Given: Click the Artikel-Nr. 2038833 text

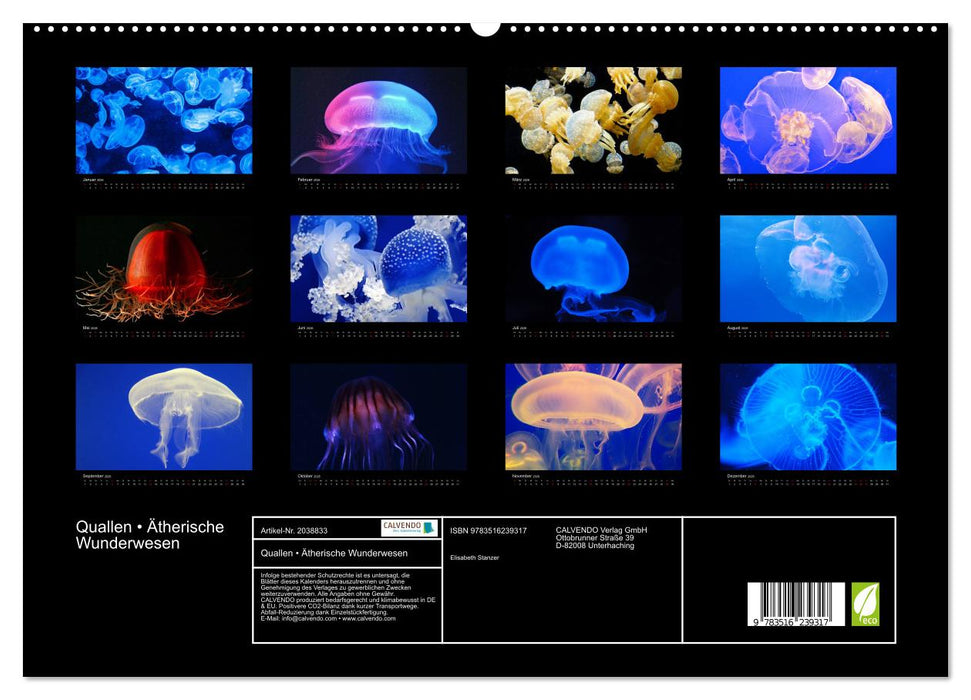Looking at the screenshot, I should (294, 530).
